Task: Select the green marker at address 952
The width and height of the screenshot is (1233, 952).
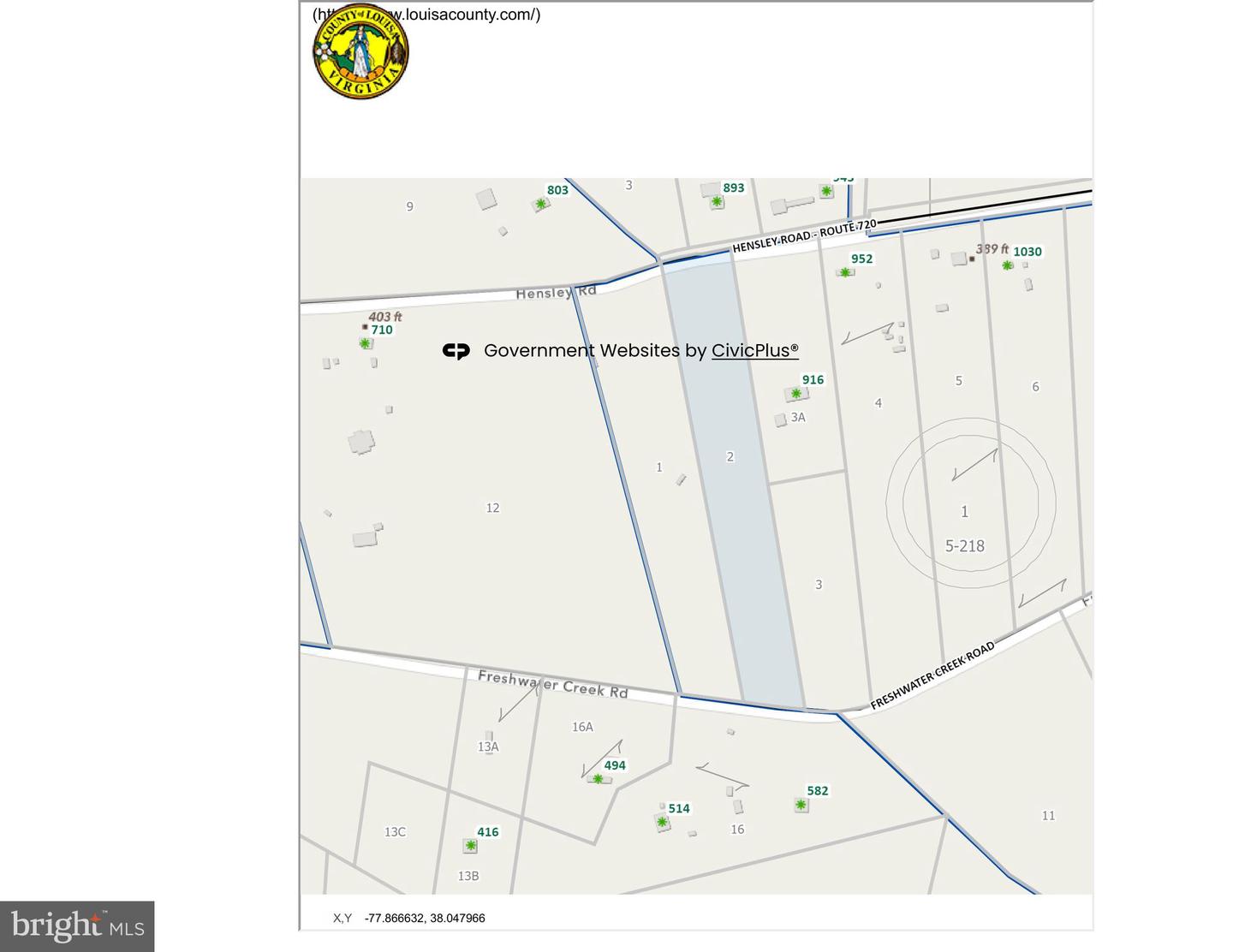Action: point(845,272)
